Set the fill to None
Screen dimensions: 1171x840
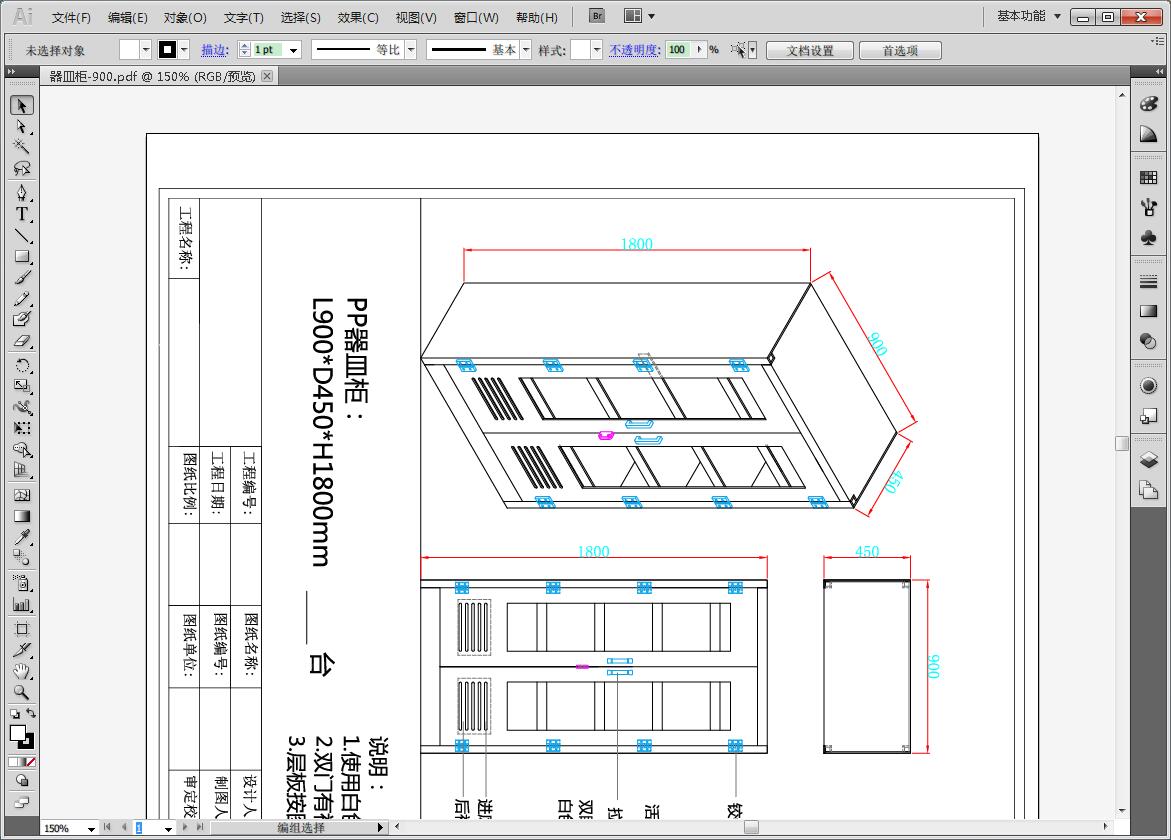pos(31,762)
